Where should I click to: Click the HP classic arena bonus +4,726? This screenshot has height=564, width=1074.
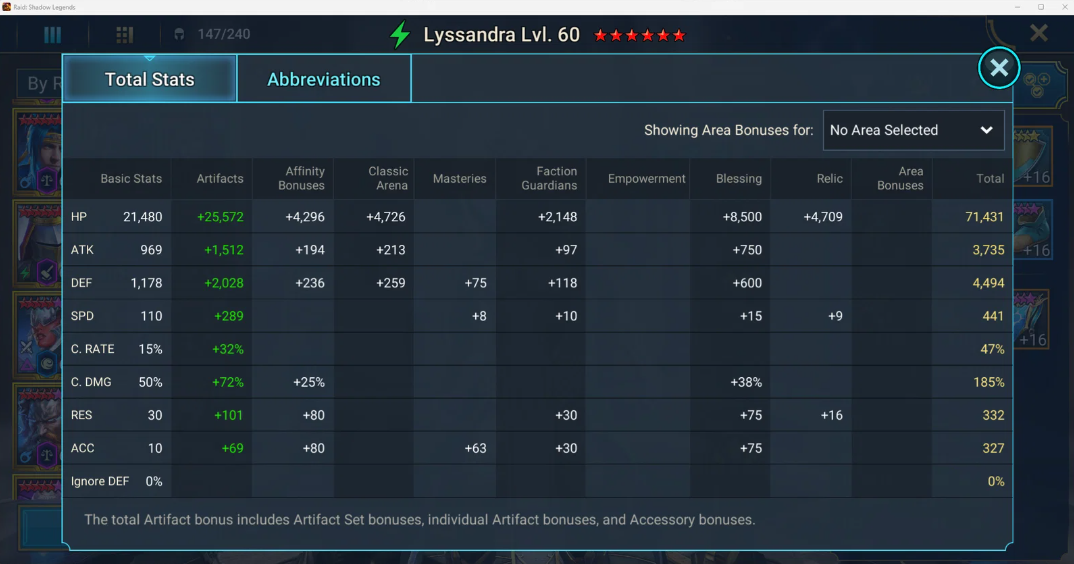386,217
